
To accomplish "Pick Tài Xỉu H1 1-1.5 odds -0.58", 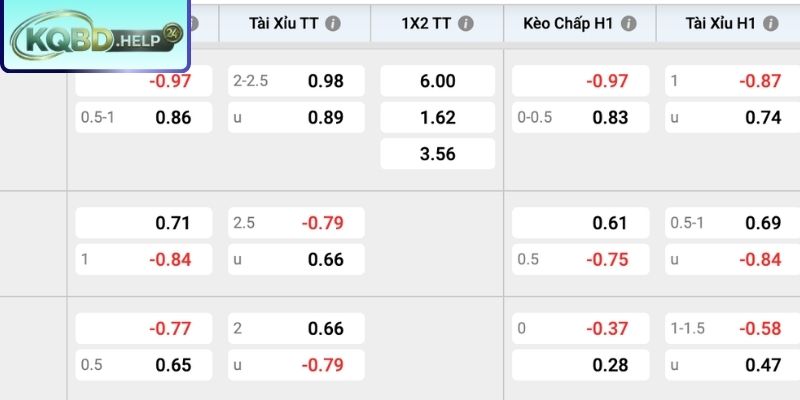I will [733, 328].
